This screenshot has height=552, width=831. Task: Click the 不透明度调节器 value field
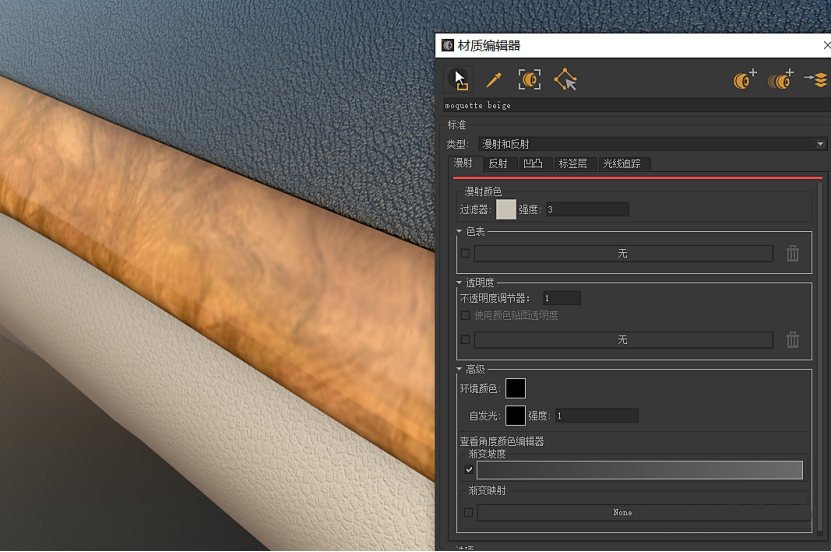[x=561, y=298]
